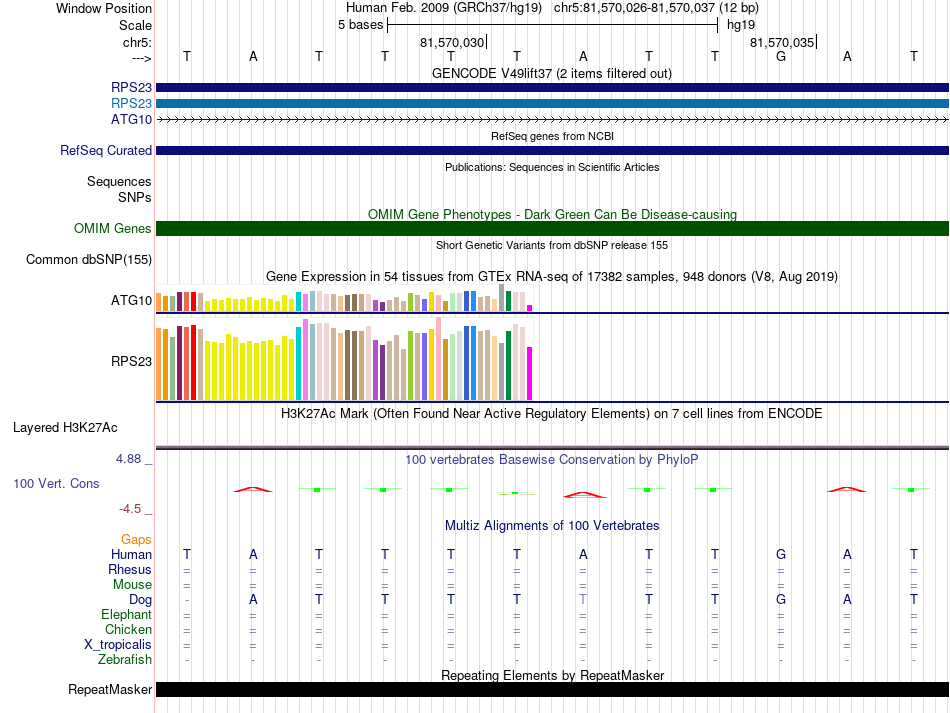Screen dimensions: 950x713
Task: Click the Elephant species label
Action: [126, 614]
